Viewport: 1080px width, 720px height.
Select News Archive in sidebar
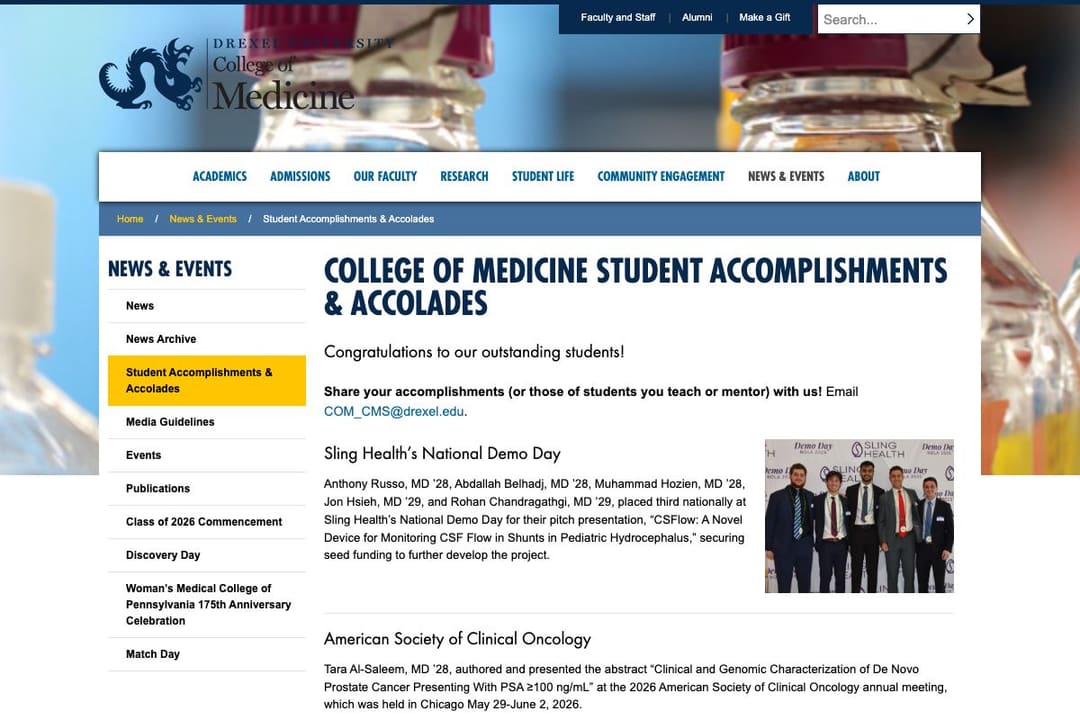coord(207,339)
